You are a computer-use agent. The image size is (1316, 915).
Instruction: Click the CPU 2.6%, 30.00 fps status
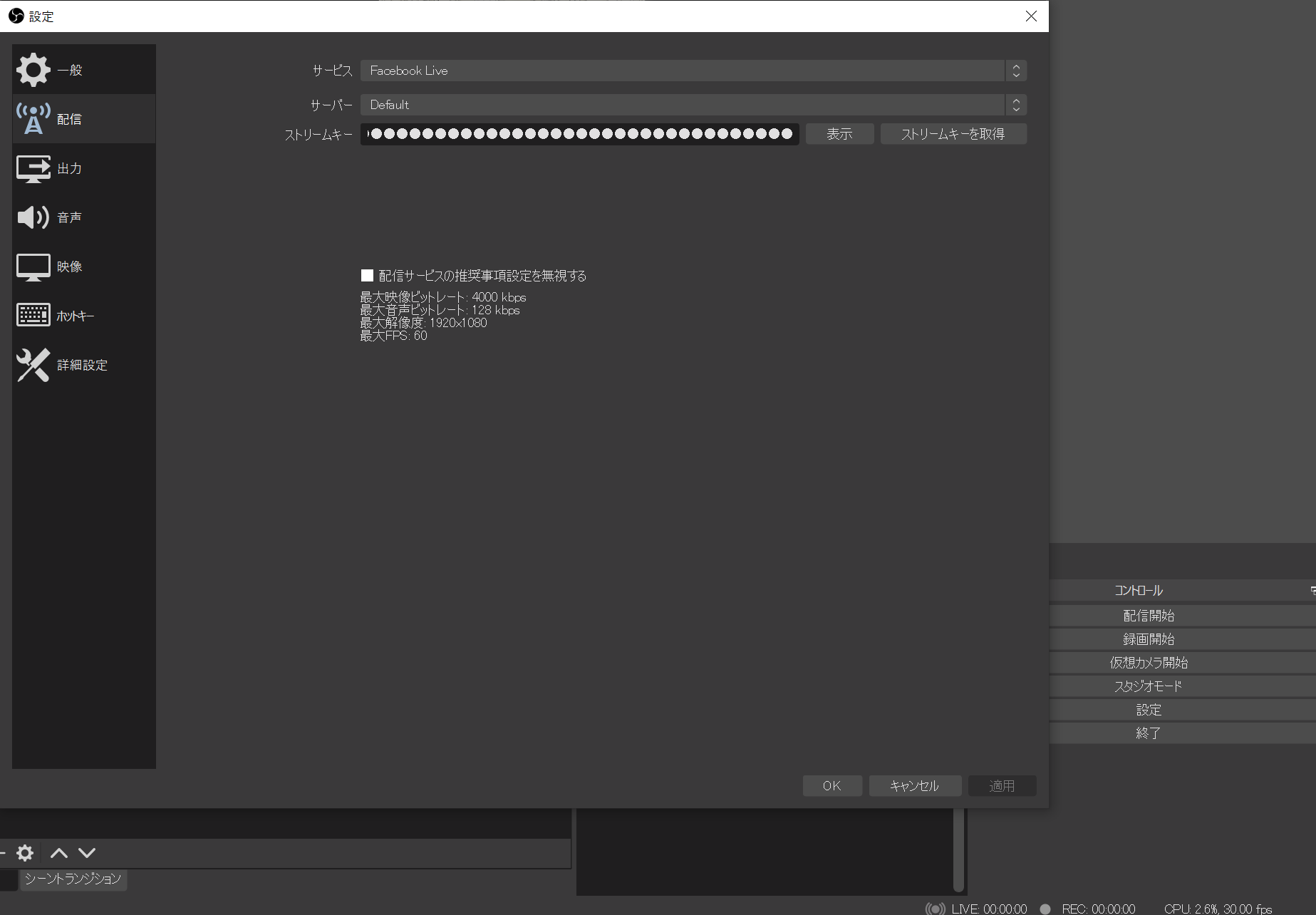click(x=1218, y=909)
